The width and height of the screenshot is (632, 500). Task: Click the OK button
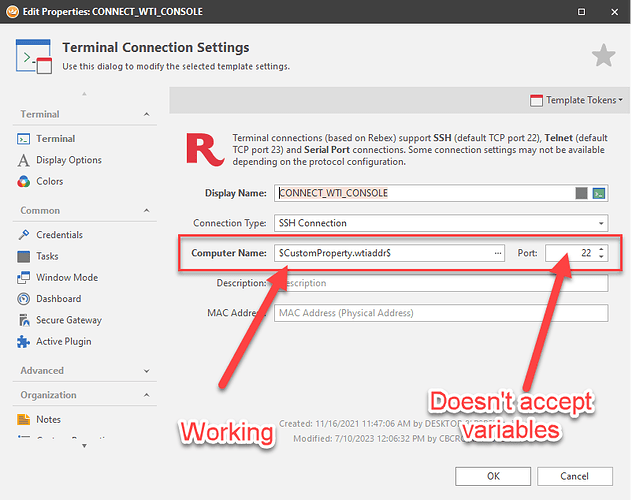492,475
